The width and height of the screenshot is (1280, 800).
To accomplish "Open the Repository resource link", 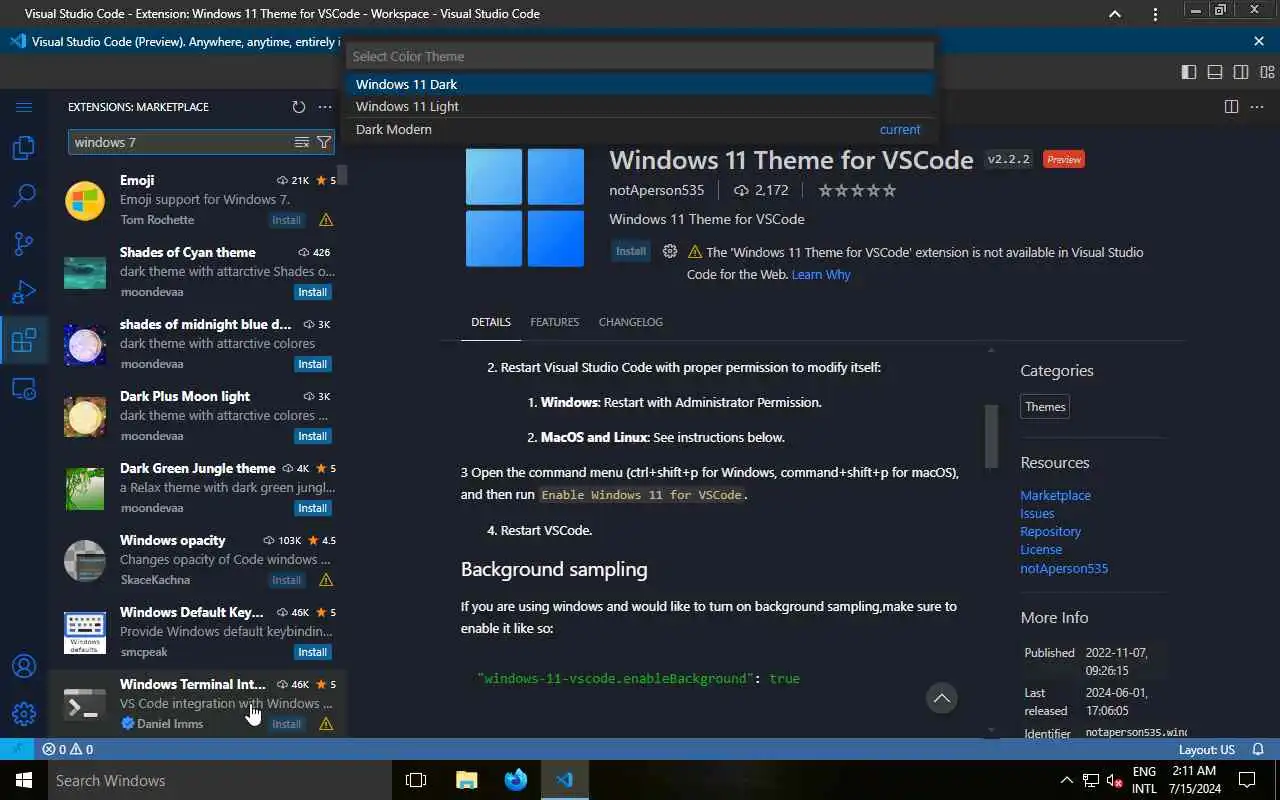I will pos(1050,531).
